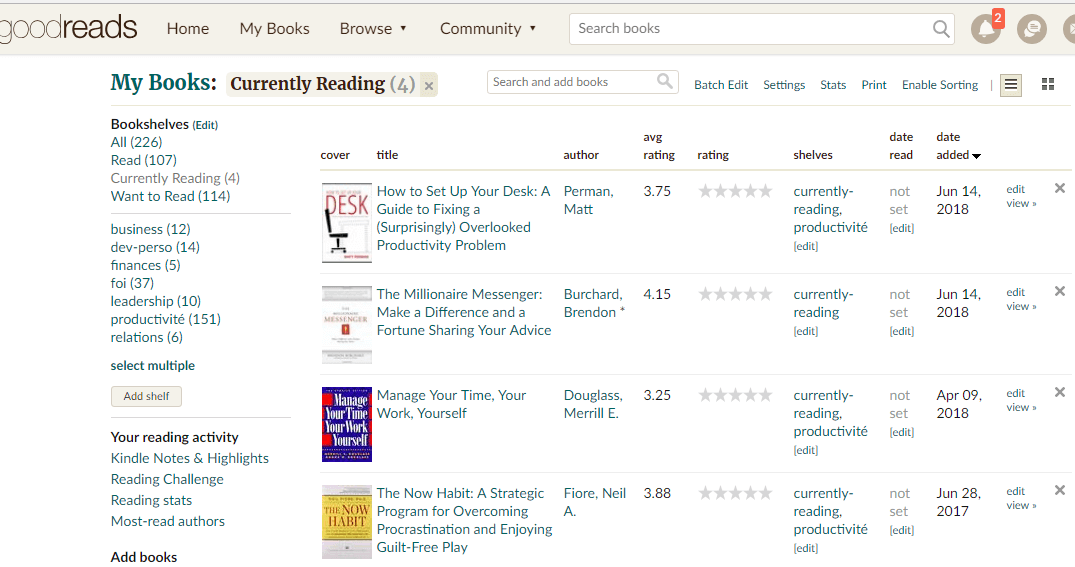Edit the date read for Manage Your Time
Viewport: 1075px width, 567px height.
tap(902, 432)
